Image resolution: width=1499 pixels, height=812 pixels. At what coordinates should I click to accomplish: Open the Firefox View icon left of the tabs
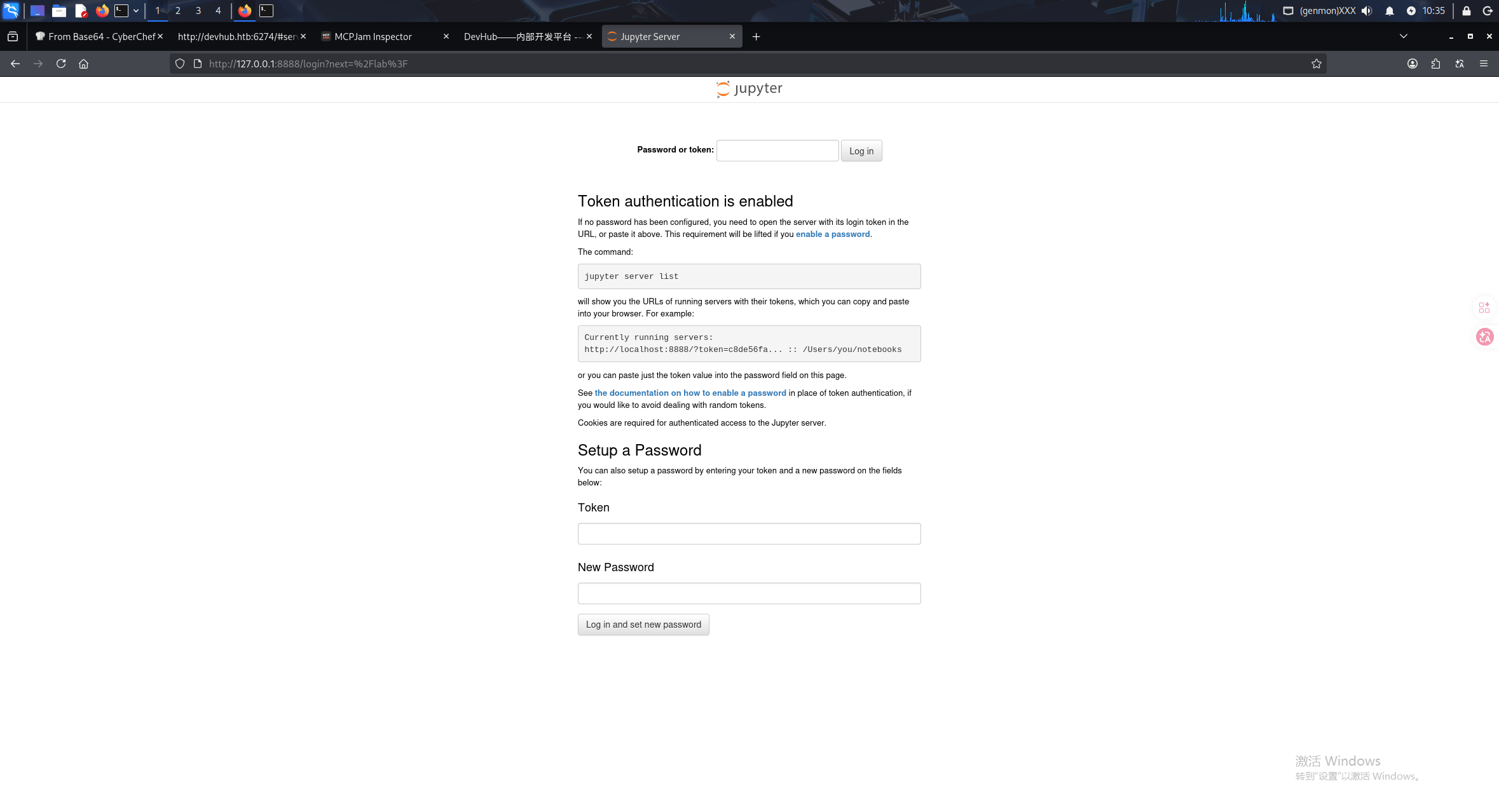click(13, 37)
